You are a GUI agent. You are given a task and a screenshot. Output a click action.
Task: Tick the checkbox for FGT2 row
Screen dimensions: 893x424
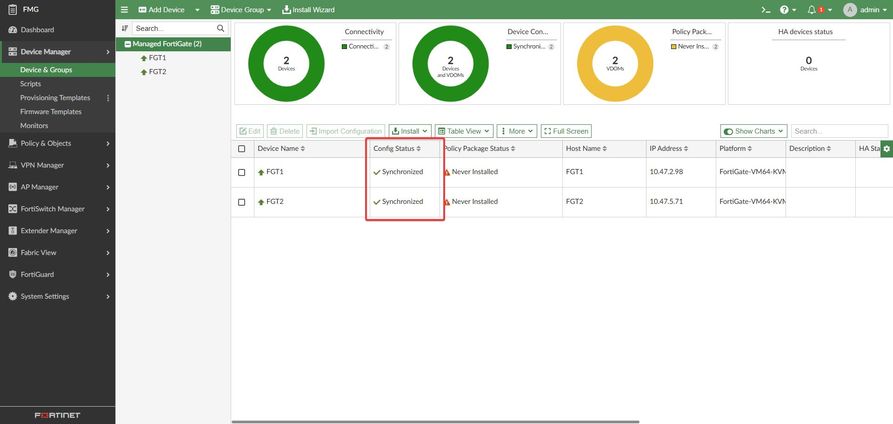coord(241,202)
